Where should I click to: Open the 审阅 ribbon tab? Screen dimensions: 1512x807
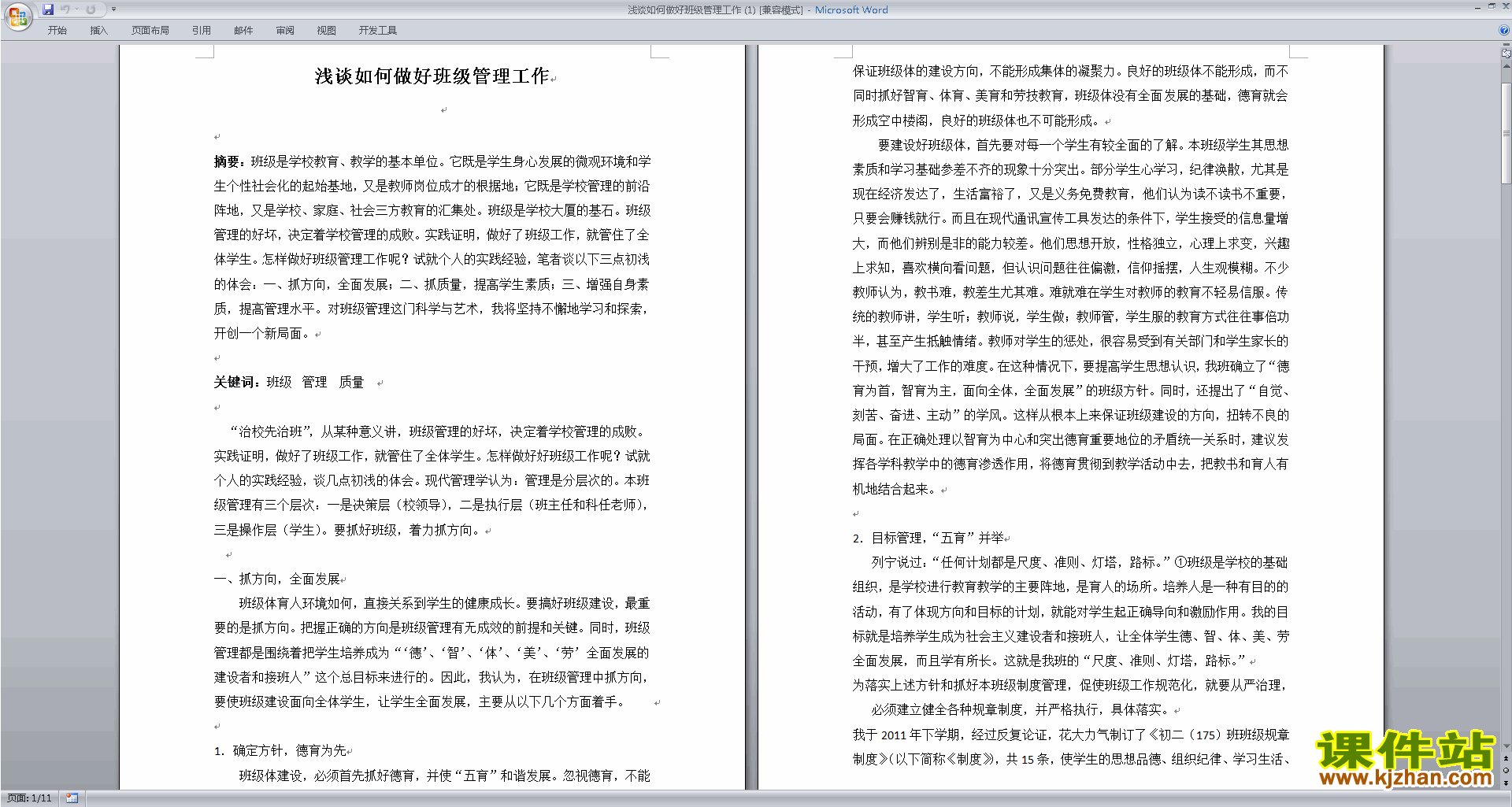[285, 31]
